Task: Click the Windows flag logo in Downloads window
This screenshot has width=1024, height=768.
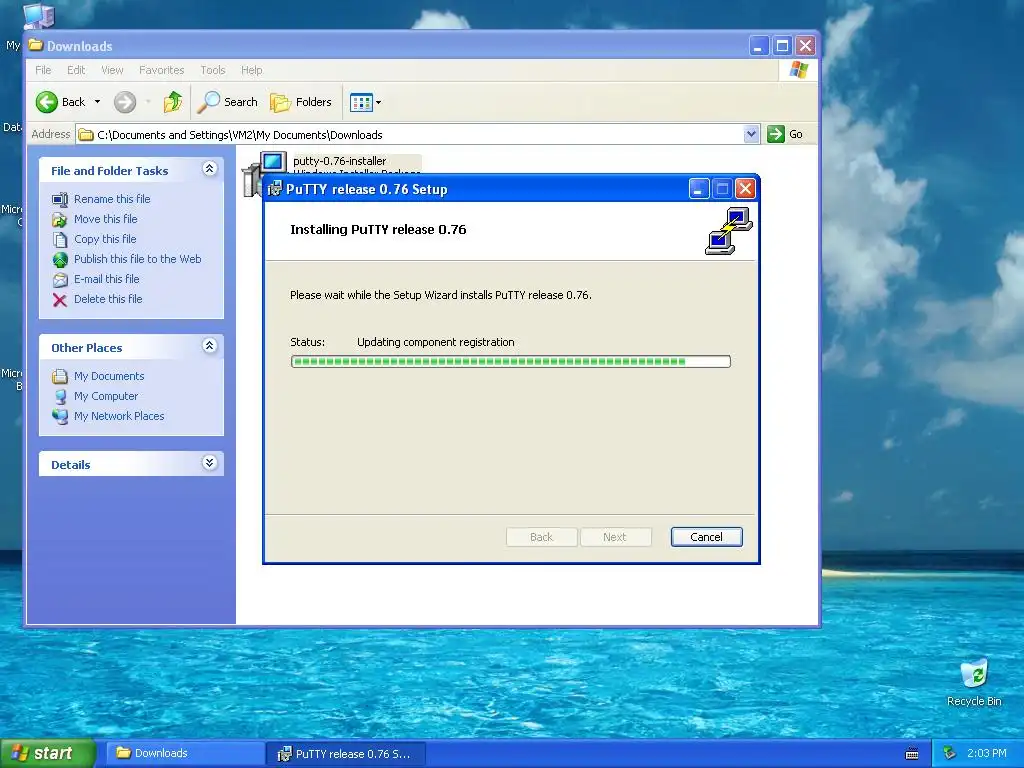Action: (798, 70)
